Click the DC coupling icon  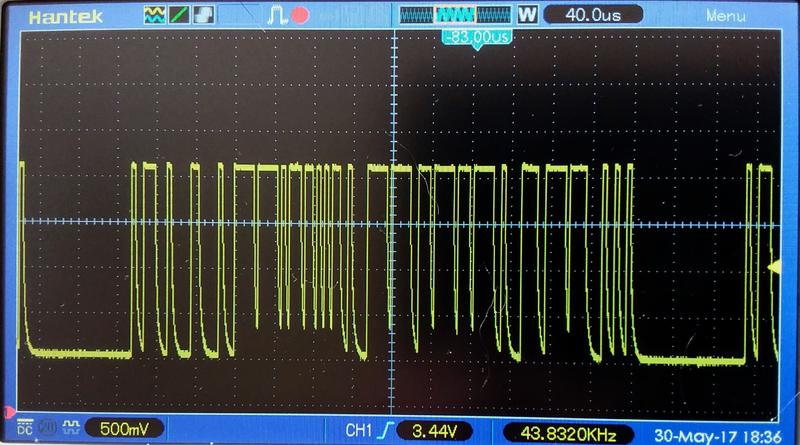pyautogui.click(x=24, y=427)
